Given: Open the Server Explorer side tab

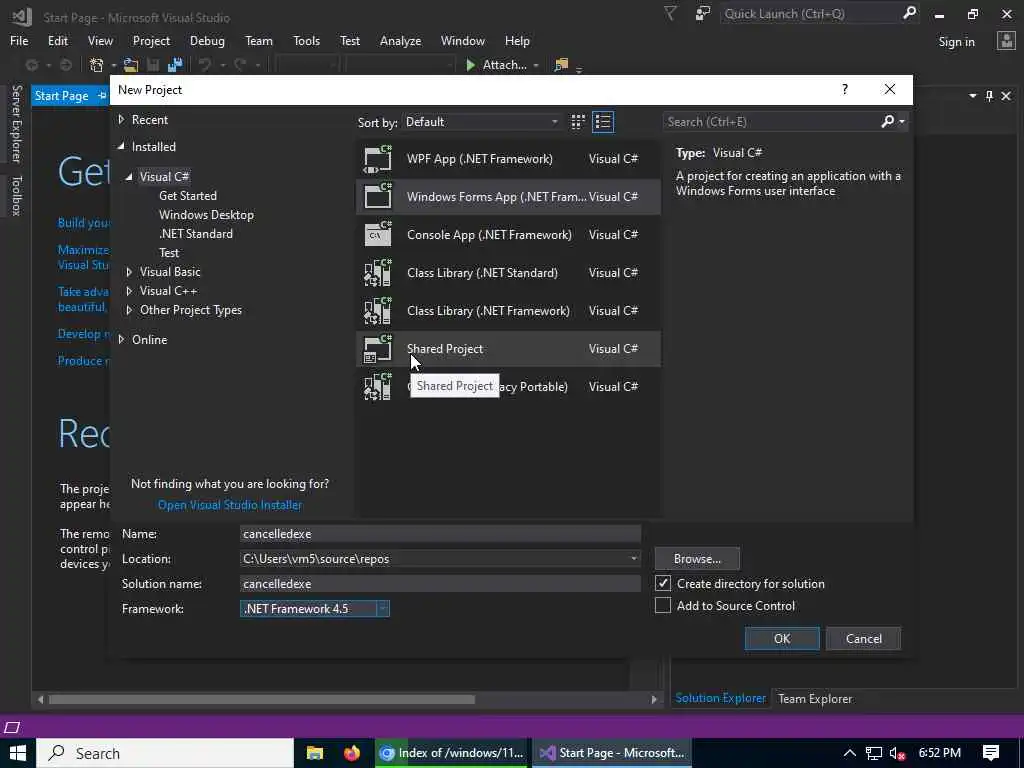Looking at the screenshot, I should tap(16, 124).
